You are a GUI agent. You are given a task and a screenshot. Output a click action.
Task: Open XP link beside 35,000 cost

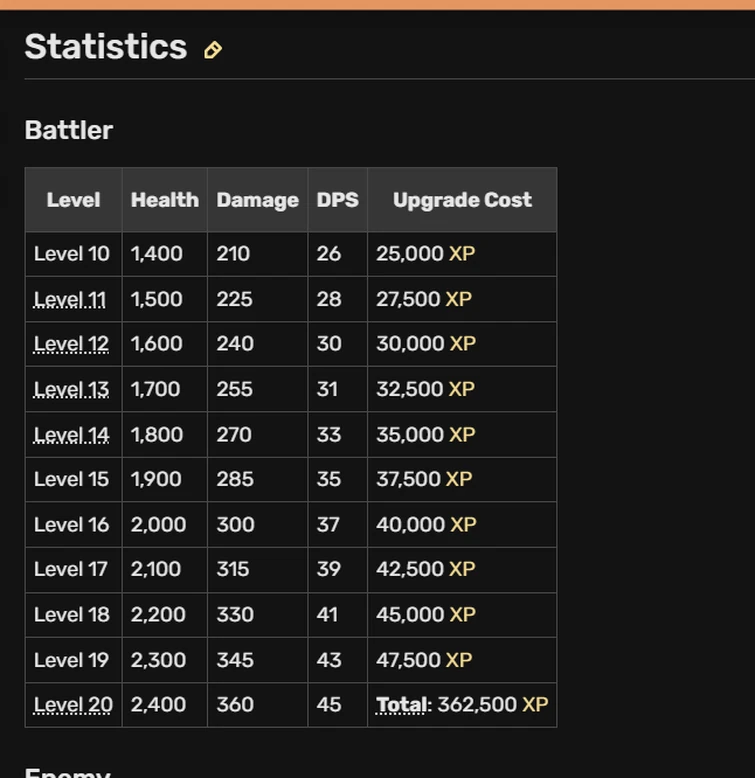click(462, 435)
